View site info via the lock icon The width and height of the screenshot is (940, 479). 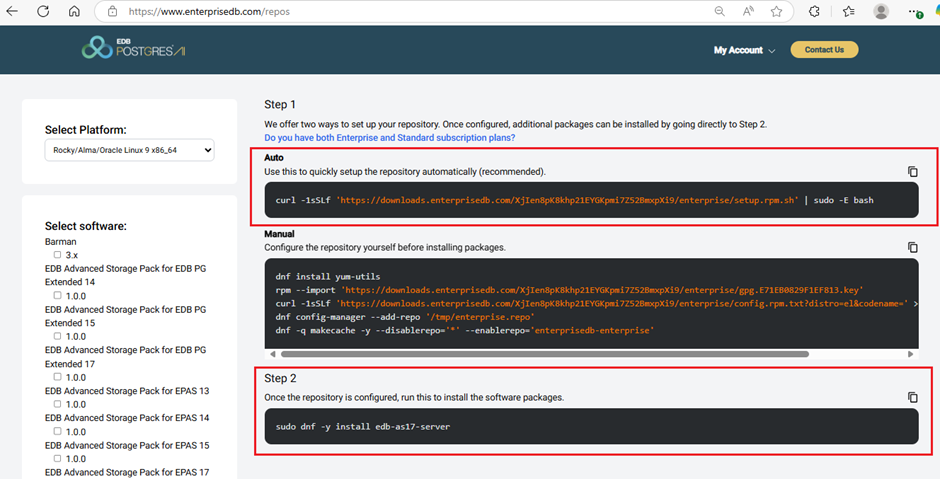112,11
